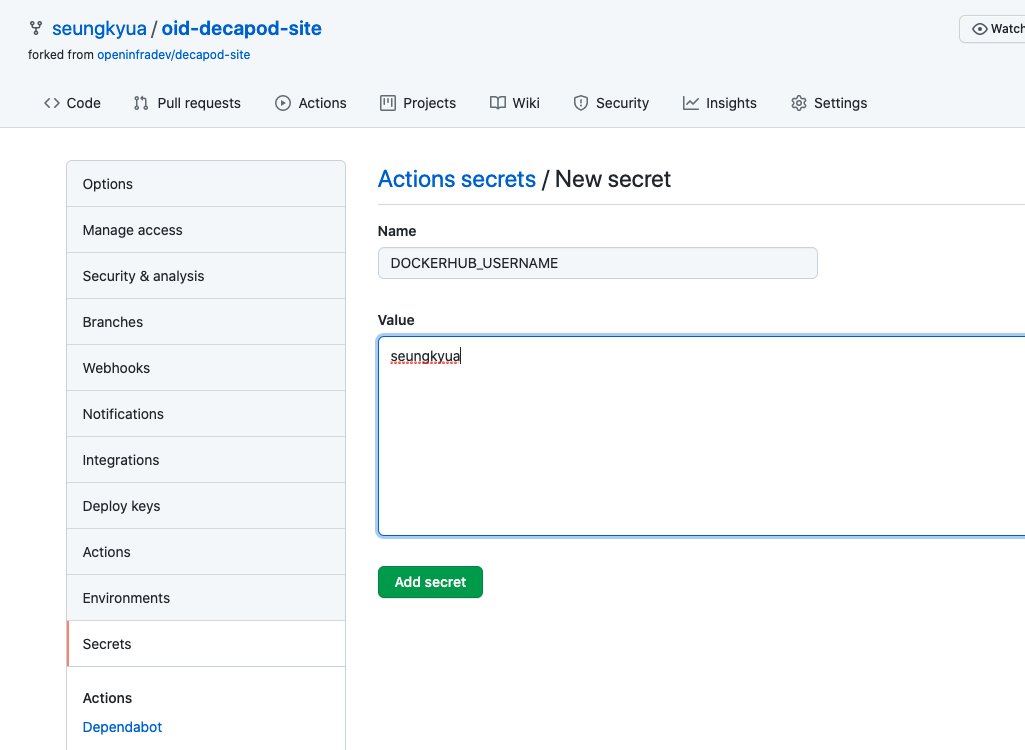This screenshot has width=1025, height=750.
Task: Focus the secret Name input field
Action: (597, 263)
